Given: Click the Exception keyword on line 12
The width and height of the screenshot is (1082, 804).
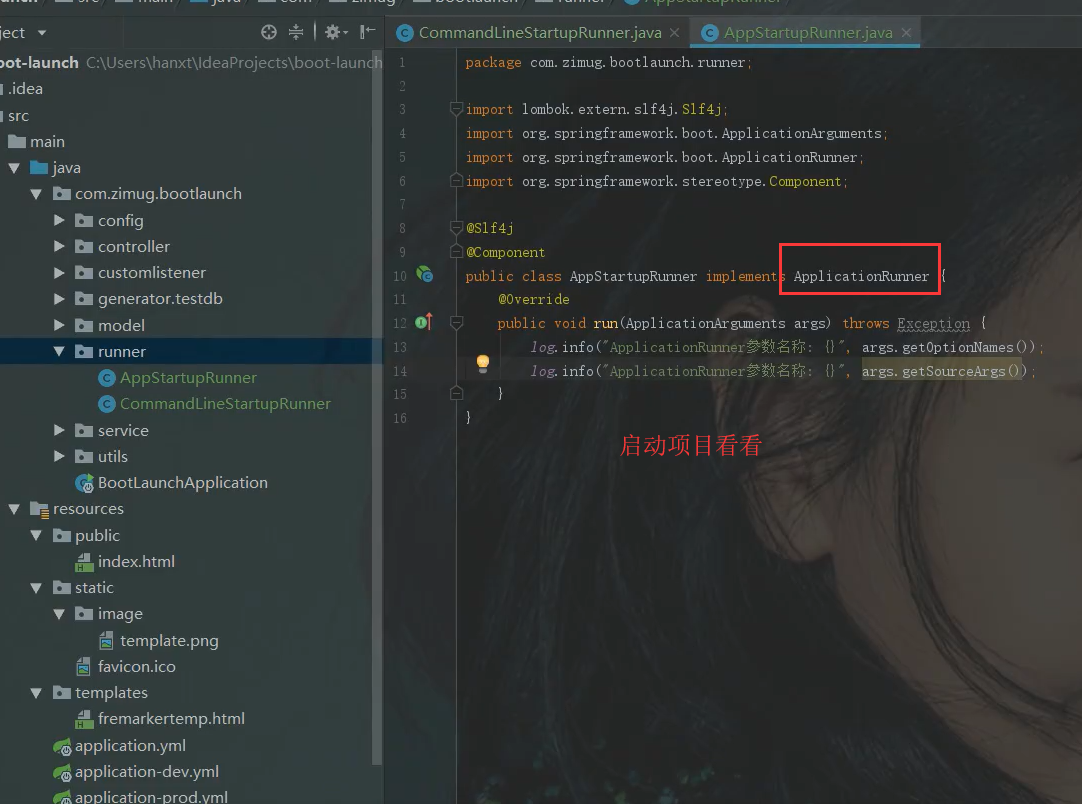Looking at the screenshot, I should click(x=934, y=323).
